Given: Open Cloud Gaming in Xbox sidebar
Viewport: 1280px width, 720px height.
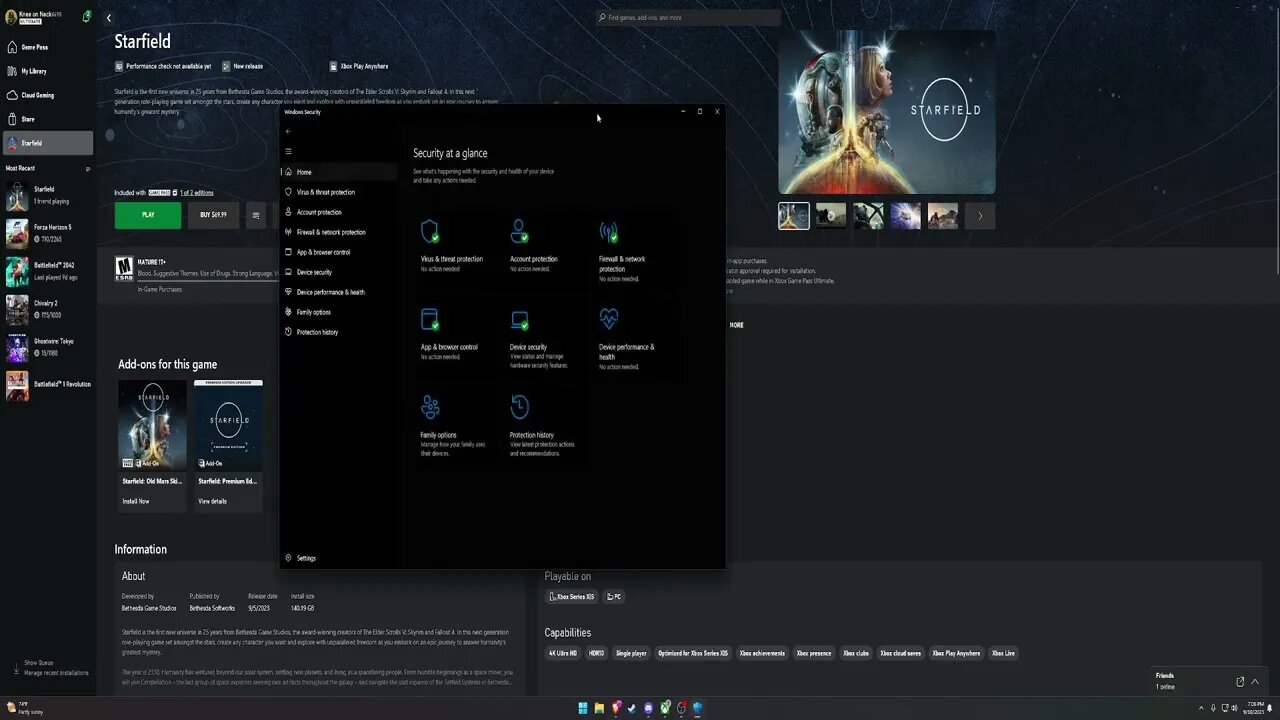Looking at the screenshot, I should pyautogui.click(x=48, y=95).
